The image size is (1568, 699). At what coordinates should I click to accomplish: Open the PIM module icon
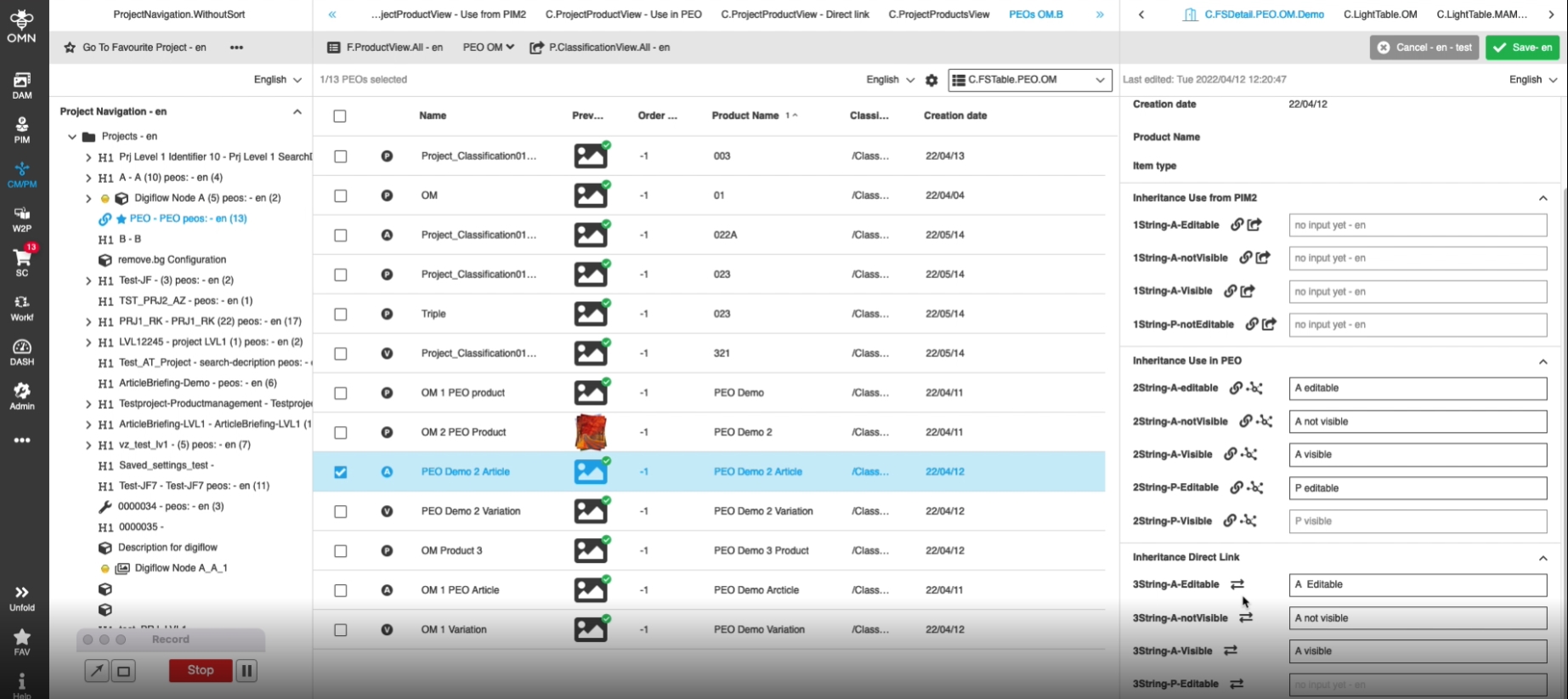coord(22,130)
